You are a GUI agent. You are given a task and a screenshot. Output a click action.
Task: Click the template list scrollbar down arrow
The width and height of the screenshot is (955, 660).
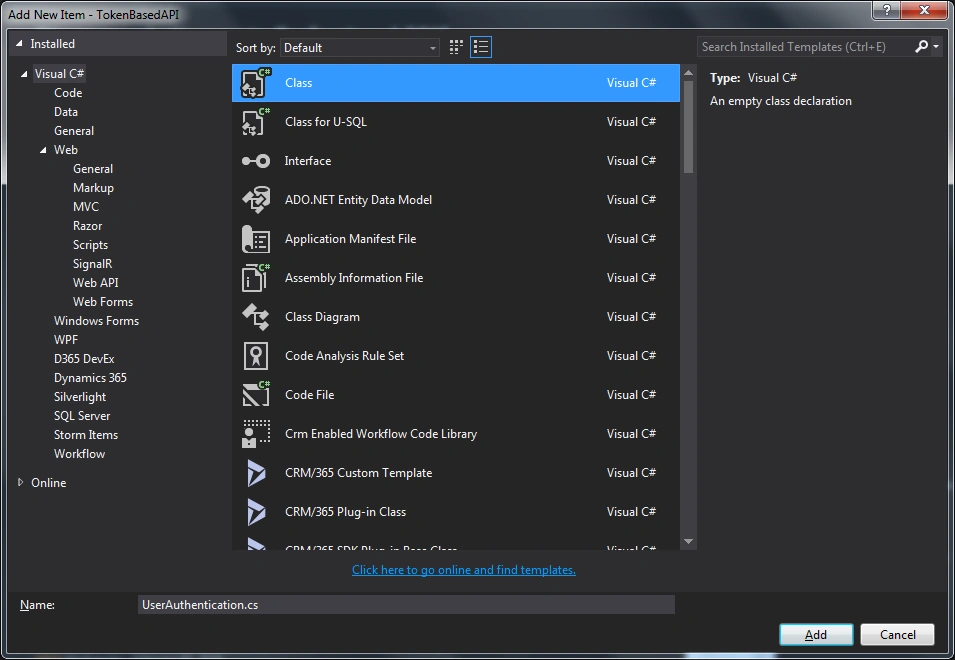[x=689, y=541]
